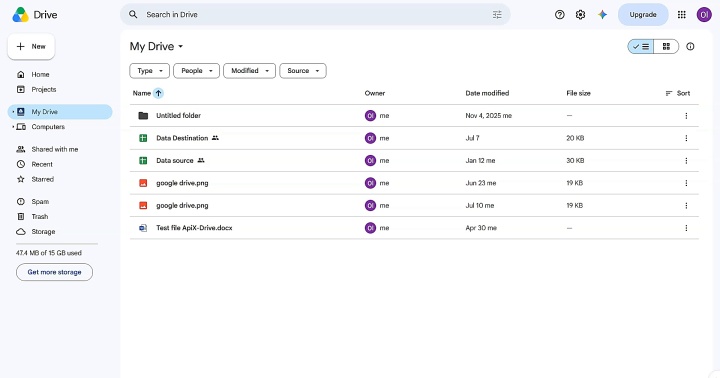Click the Data Destination sheets icon
The image size is (720, 378).
(x=143, y=138)
